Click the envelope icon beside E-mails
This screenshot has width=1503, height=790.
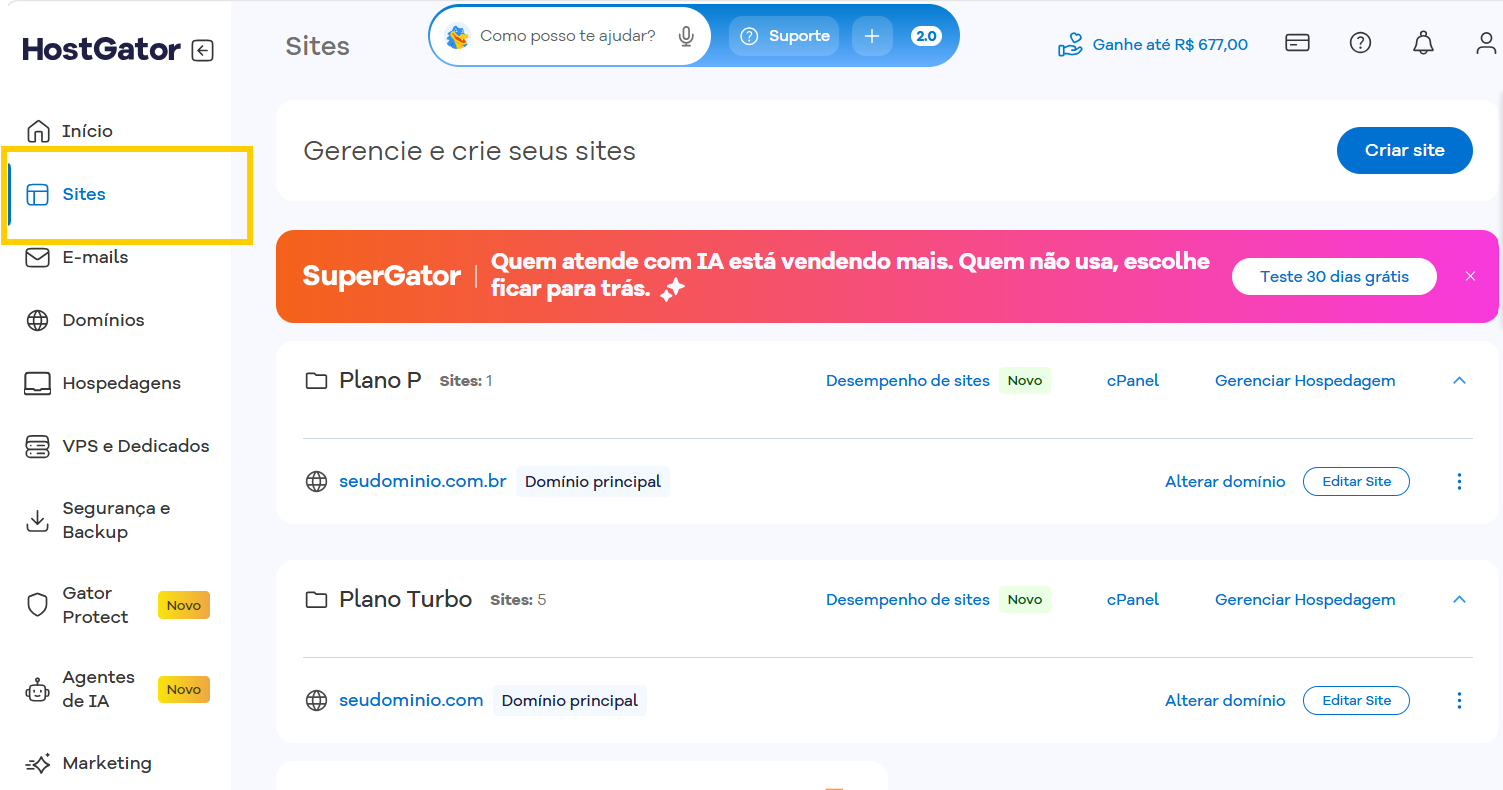pyautogui.click(x=38, y=257)
